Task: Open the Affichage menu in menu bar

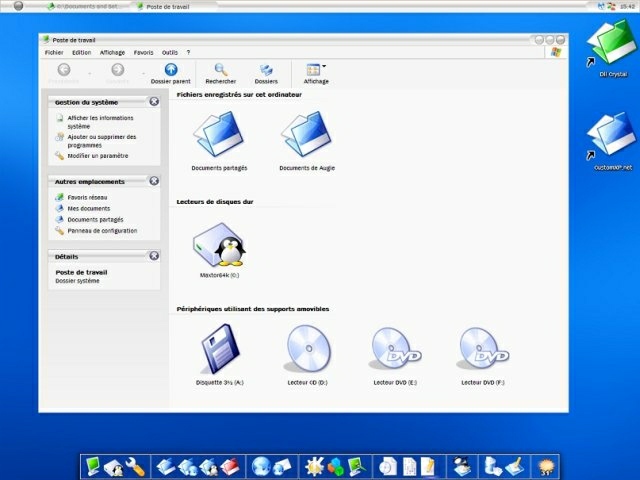Action: coord(112,53)
